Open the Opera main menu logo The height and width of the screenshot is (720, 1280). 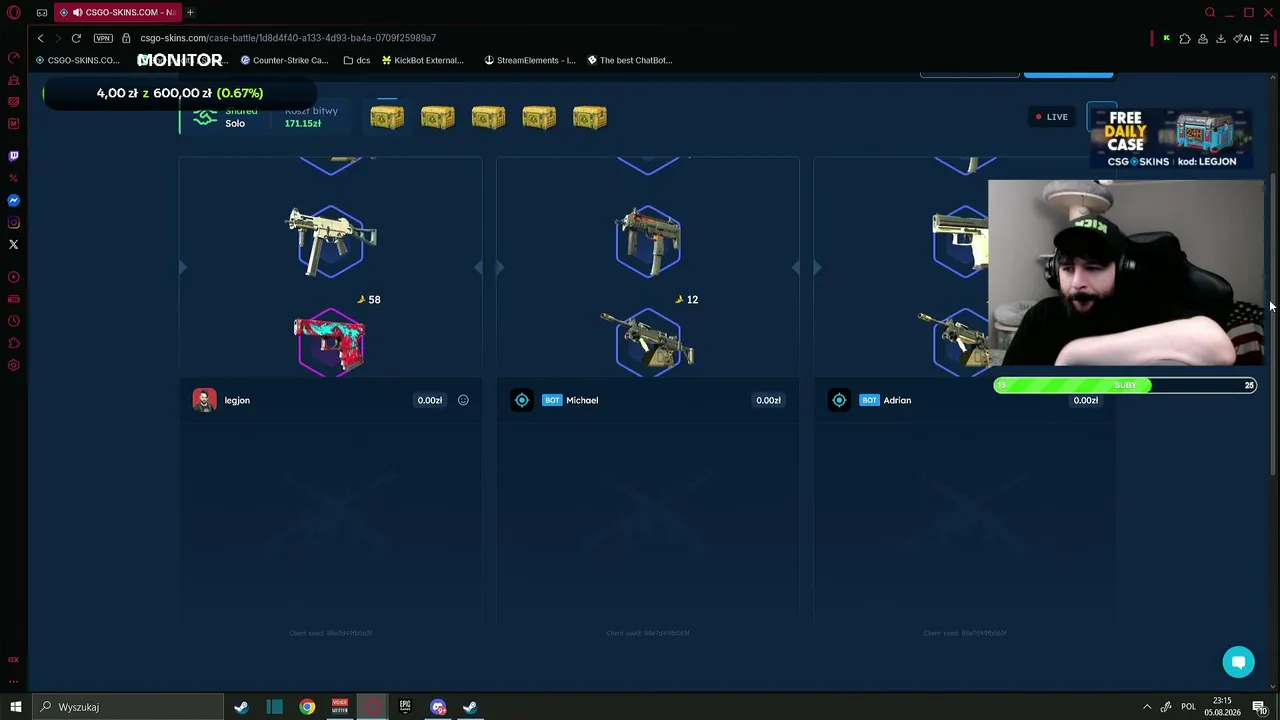click(x=14, y=13)
